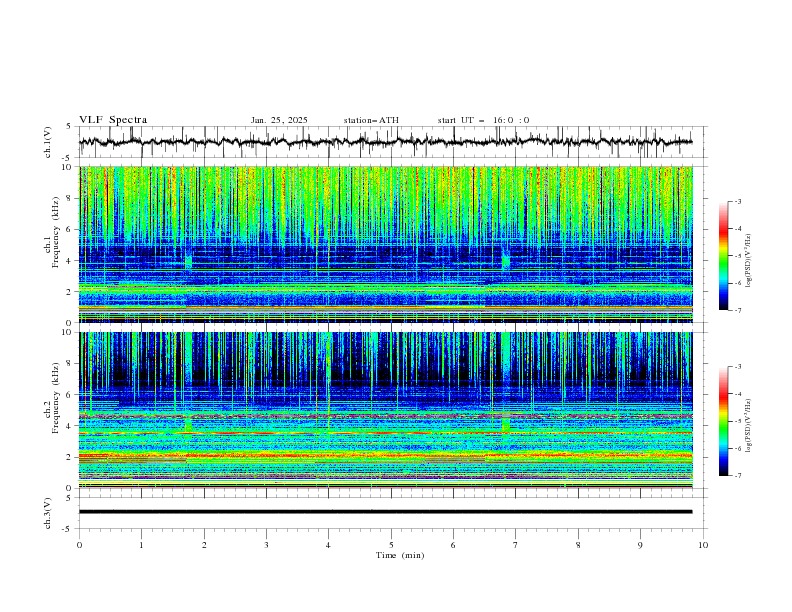The image size is (792, 612).
Task: Click the '-5' tick on the ch.3(V) axis
Action: coord(67,529)
